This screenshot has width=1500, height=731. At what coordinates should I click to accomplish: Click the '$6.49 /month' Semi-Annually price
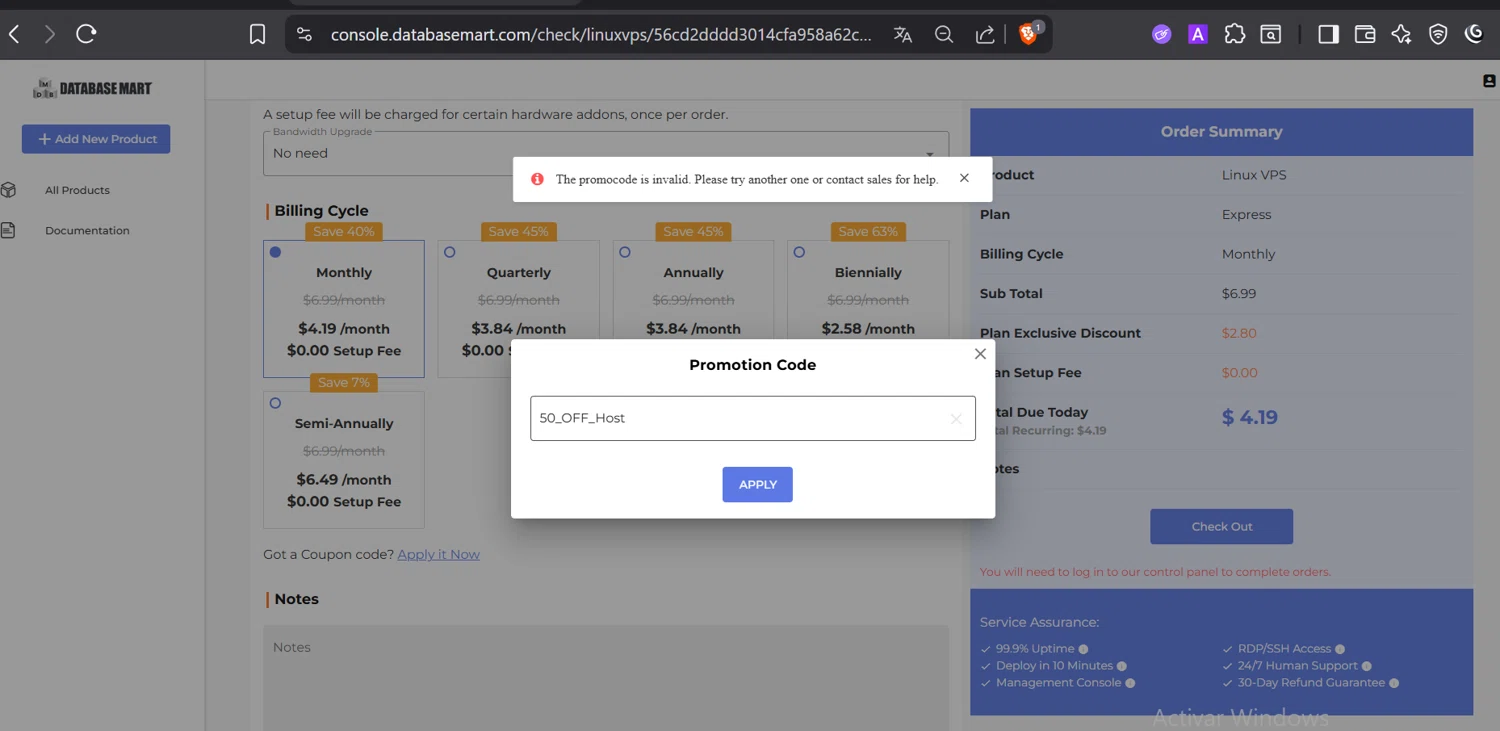pyautogui.click(x=344, y=480)
